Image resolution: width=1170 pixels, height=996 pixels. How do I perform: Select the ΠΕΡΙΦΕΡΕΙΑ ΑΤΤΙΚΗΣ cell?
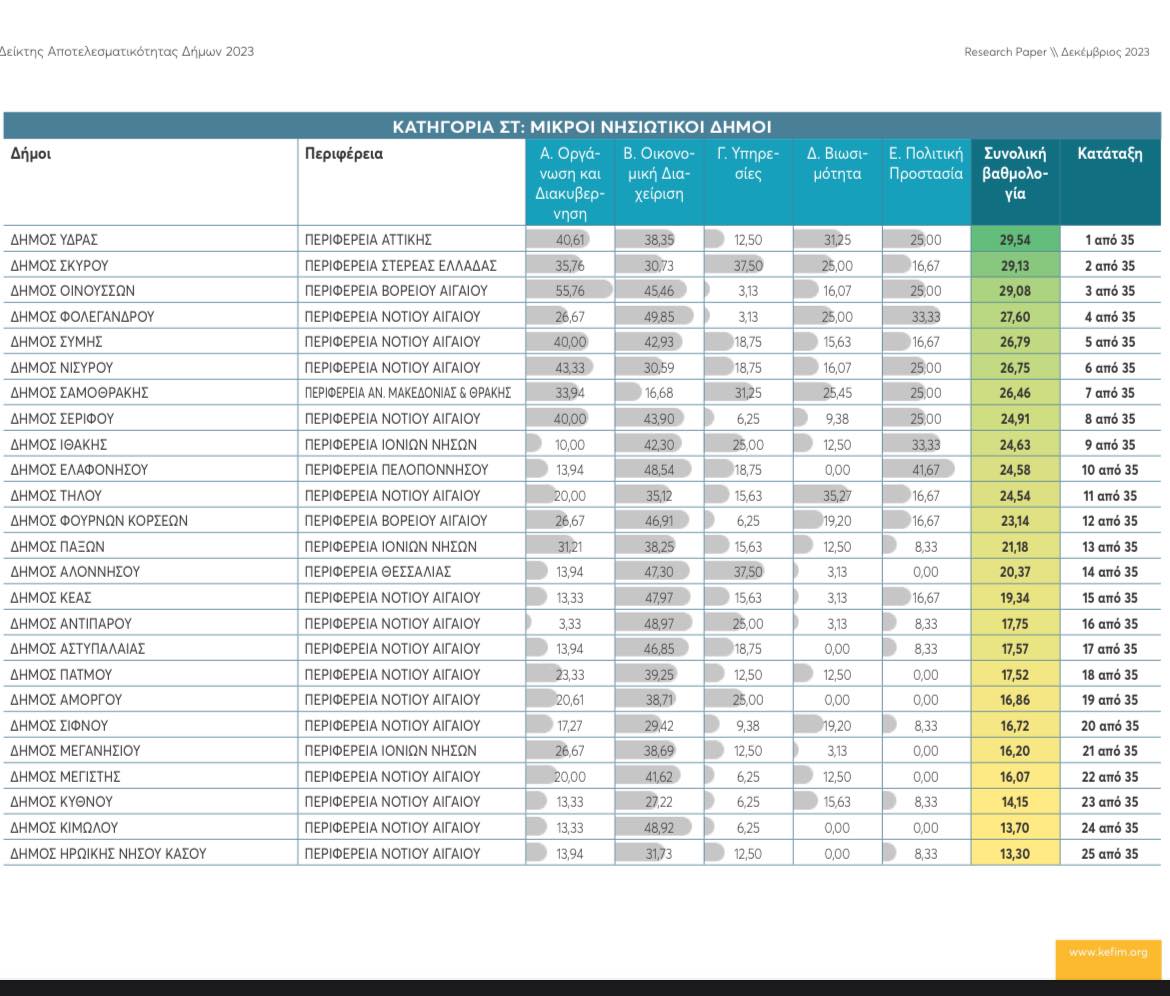[x=368, y=240]
